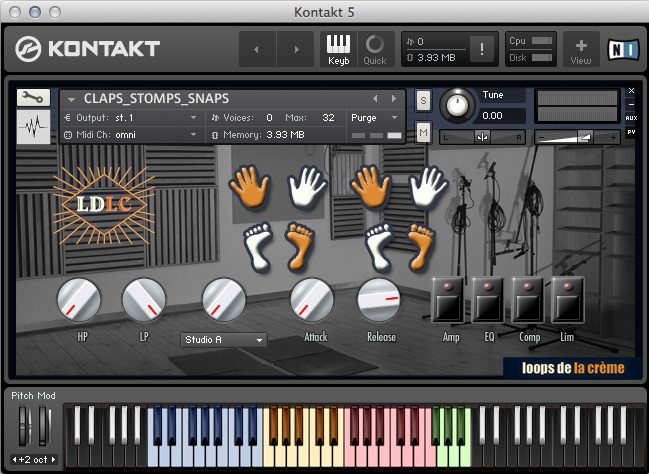The image size is (649, 474).
Task: Open the Quick-load browser
Action: pyautogui.click(x=375, y=49)
